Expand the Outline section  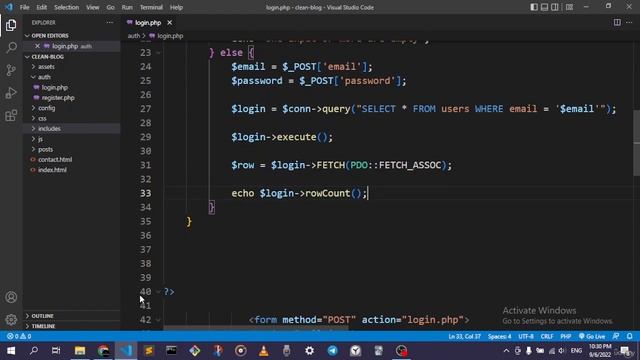[x=42, y=316]
